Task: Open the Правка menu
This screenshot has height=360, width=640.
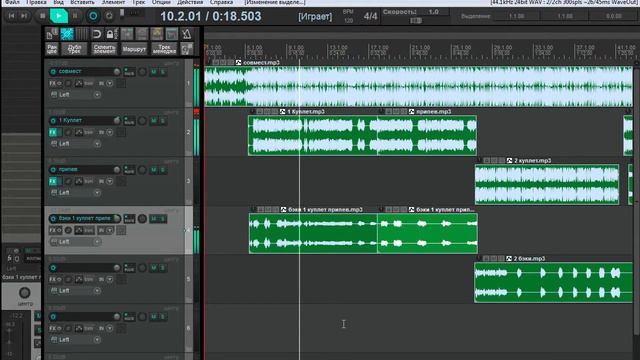Action: (x=36, y=2)
